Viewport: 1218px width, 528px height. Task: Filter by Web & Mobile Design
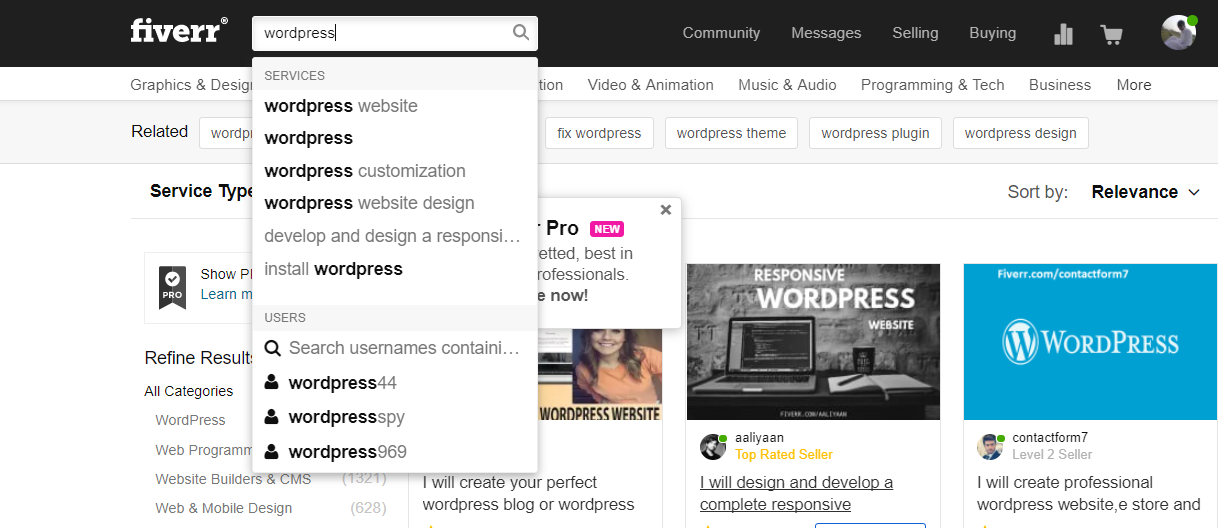(224, 508)
